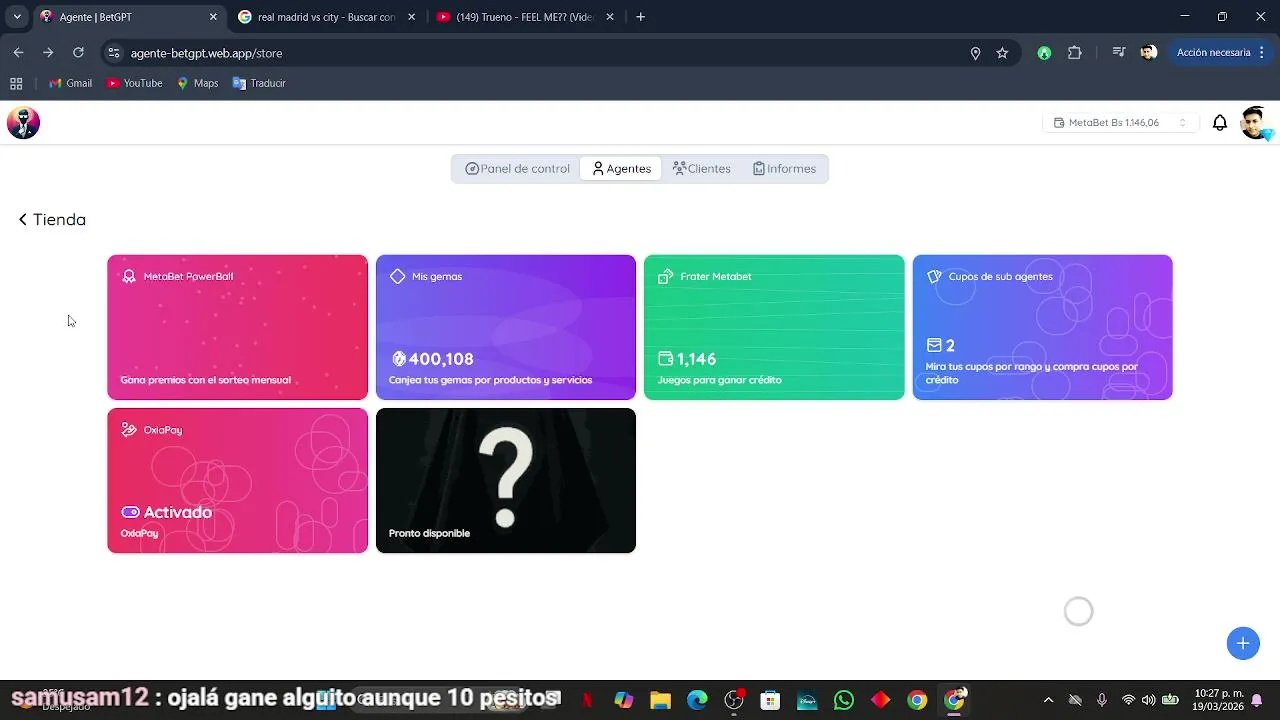Open WhatsApp from the taskbar
The height and width of the screenshot is (720, 1280).
pos(844,700)
